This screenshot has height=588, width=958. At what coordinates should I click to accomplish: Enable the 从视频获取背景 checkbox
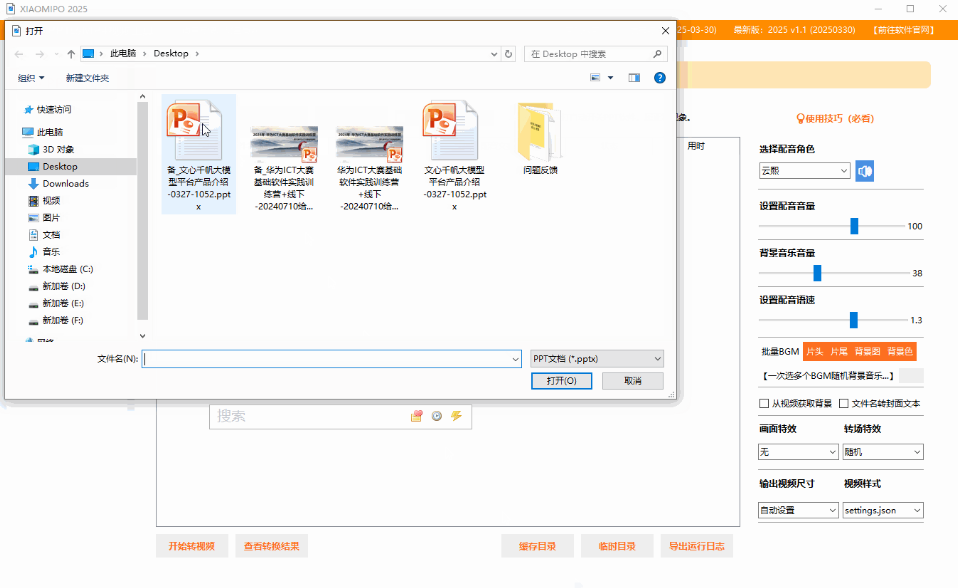(x=765, y=404)
